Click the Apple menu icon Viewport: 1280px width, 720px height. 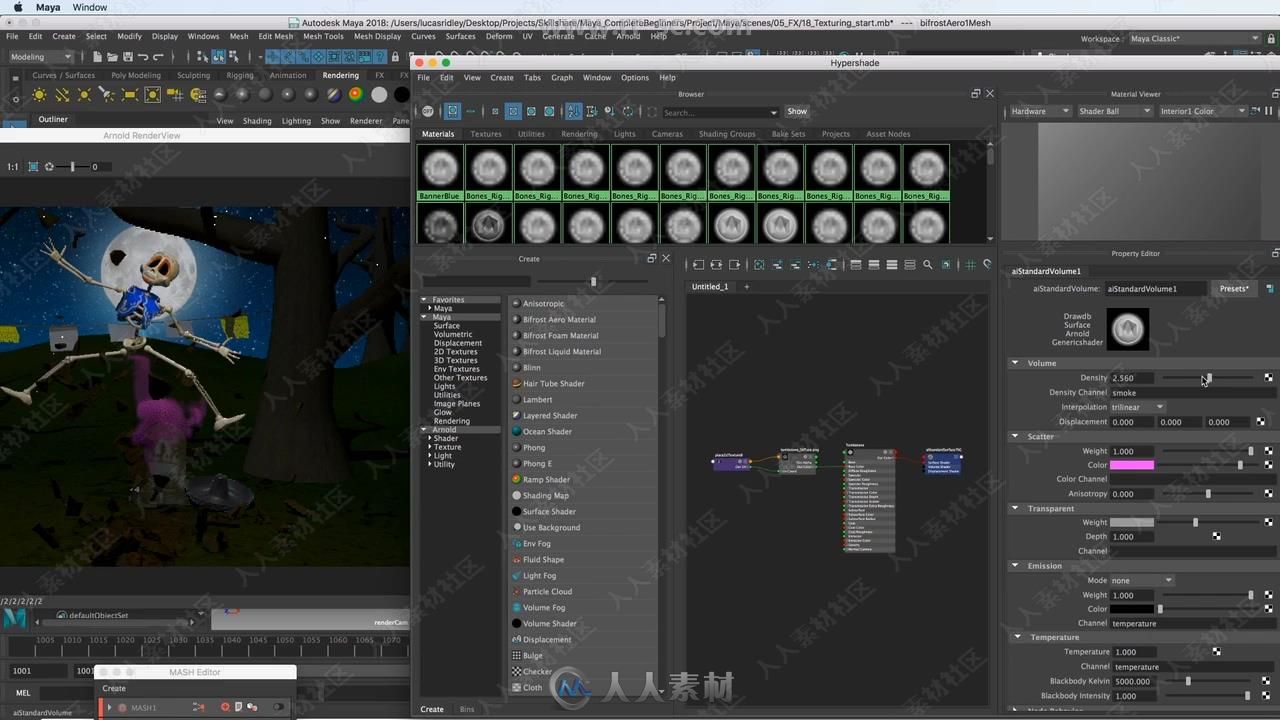pos(17,7)
